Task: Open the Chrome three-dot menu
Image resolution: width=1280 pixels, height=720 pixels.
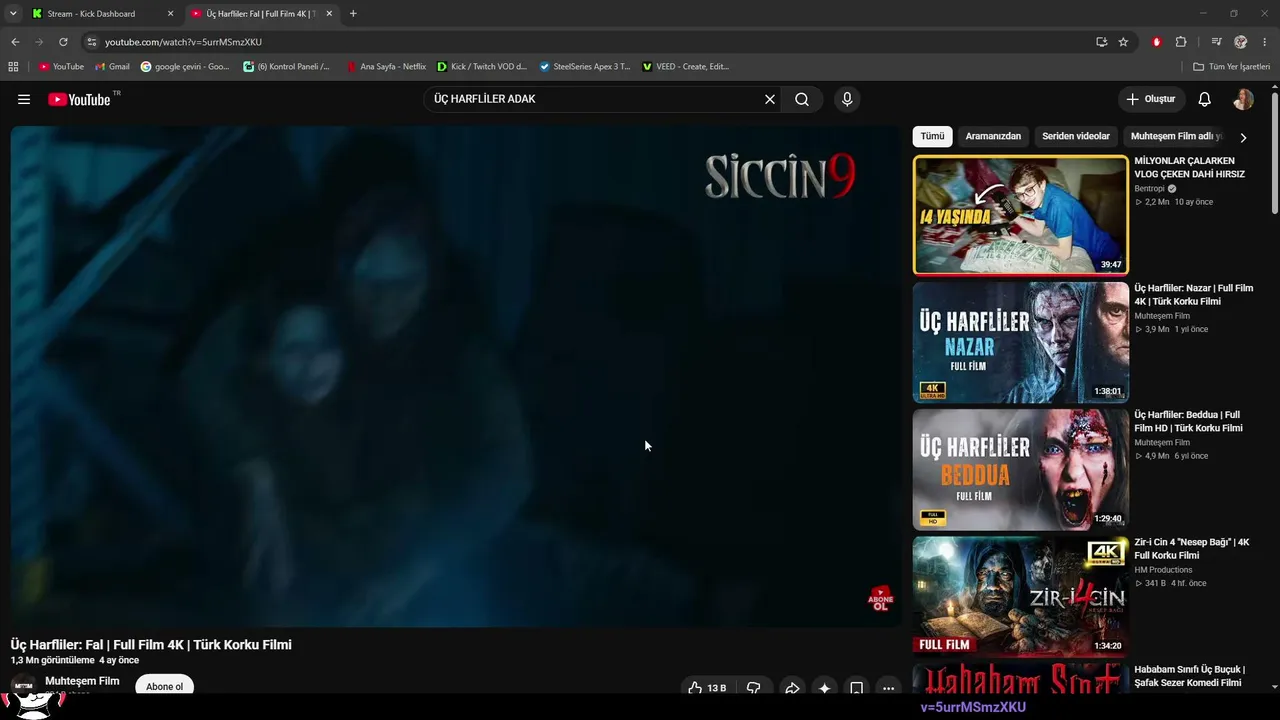Action: [1265, 42]
